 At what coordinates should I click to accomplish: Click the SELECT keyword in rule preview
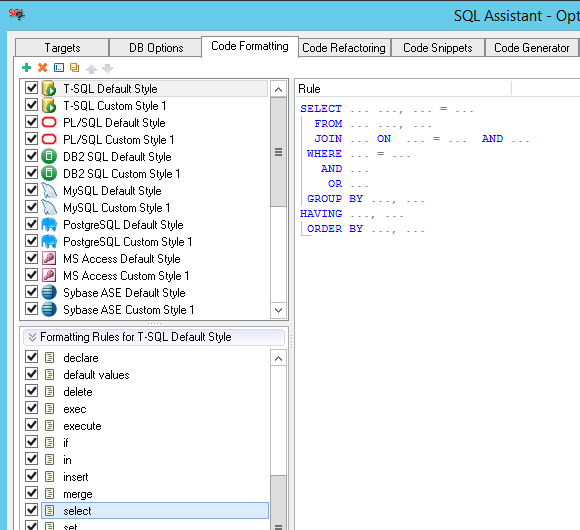click(x=321, y=109)
